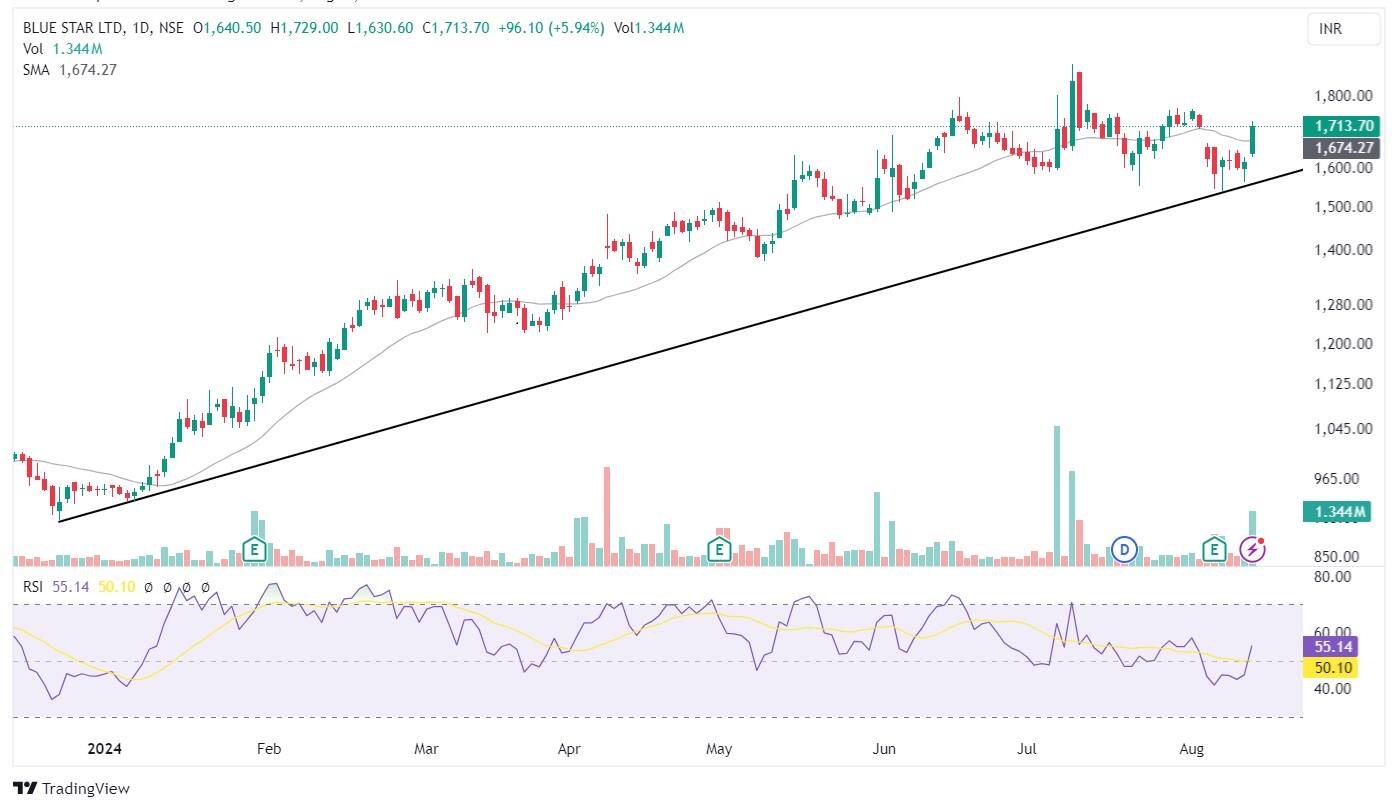Click the tallest July volume bar
The width and height of the screenshot is (1398, 810).
[1056, 495]
